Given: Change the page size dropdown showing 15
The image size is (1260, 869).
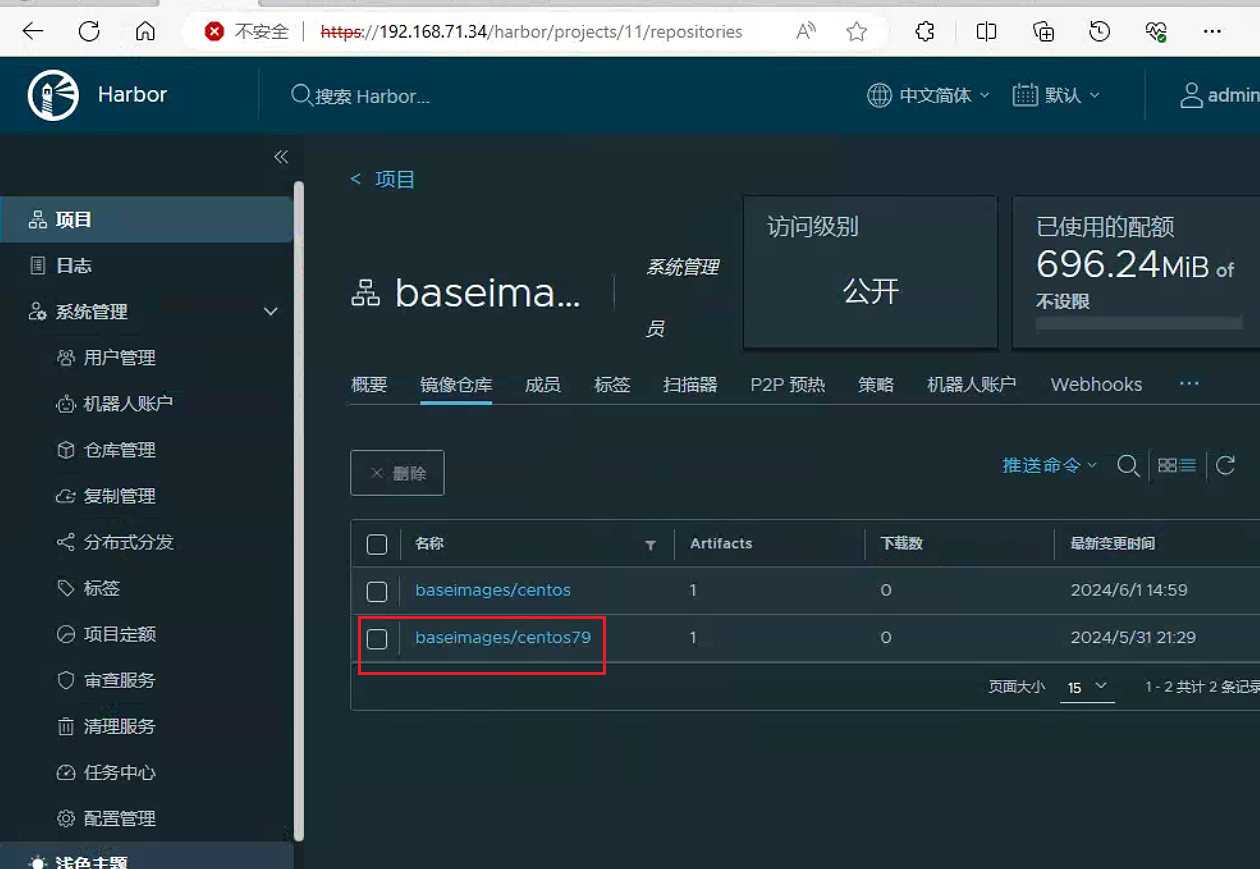Looking at the screenshot, I should point(1087,687).
